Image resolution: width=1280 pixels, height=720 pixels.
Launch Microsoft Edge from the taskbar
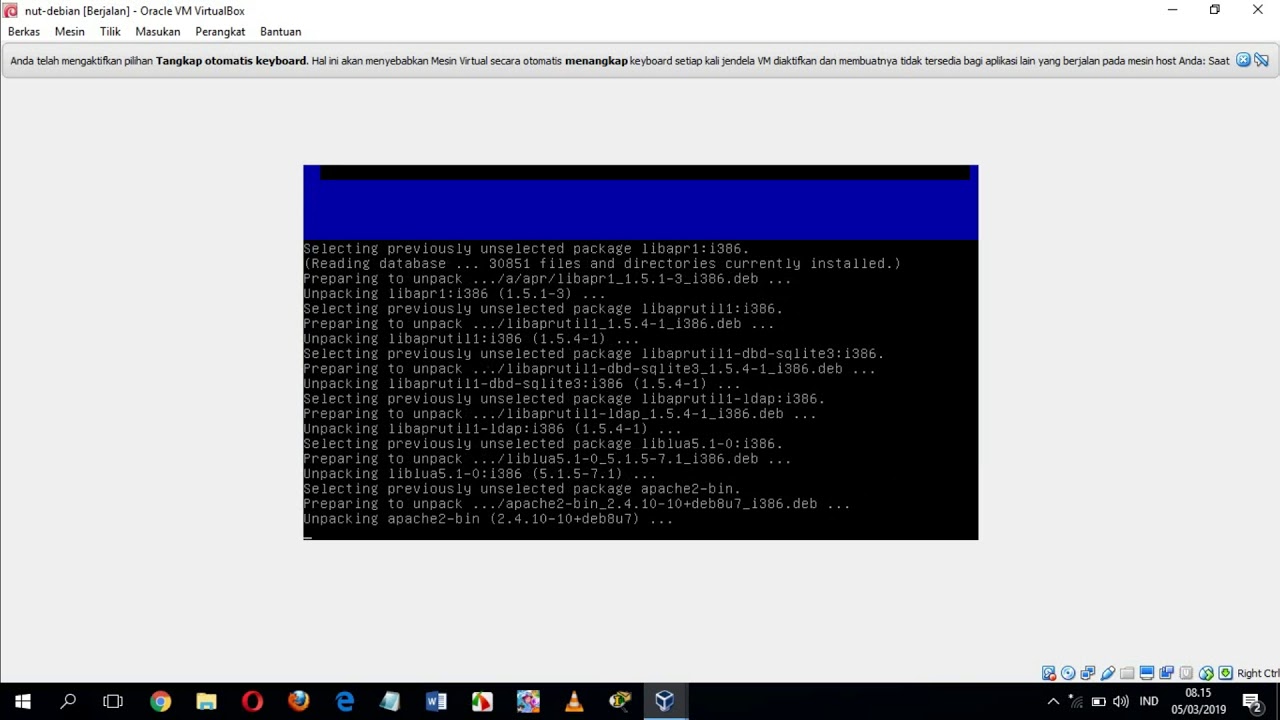click(x=344, y=701)
